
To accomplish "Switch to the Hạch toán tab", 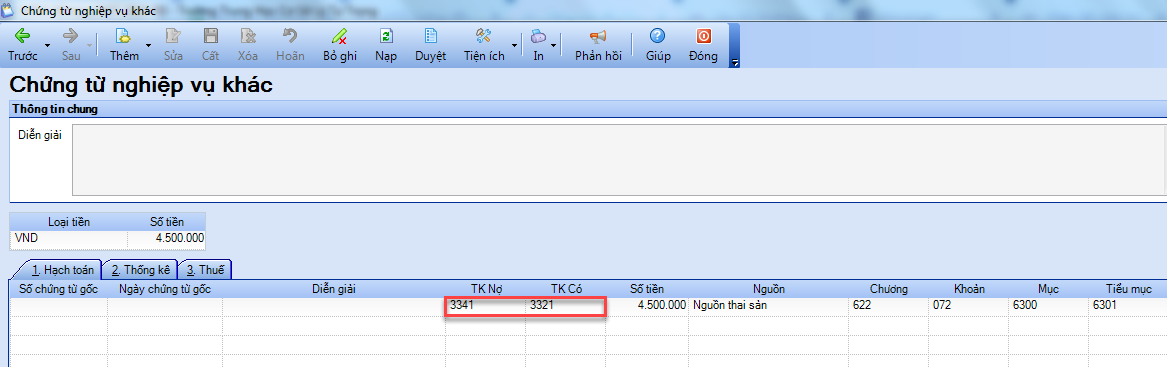I will pyautogui.click(x=62, y=269).
